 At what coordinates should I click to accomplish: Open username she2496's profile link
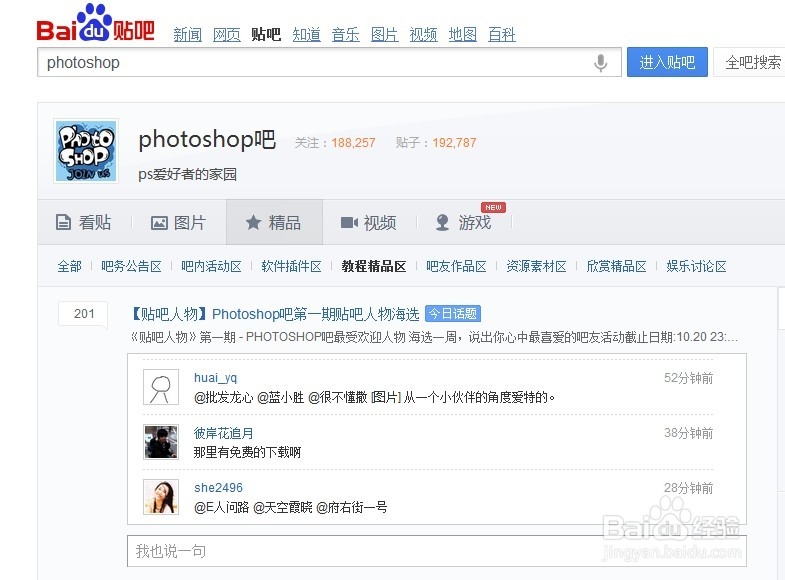[218, 488]
